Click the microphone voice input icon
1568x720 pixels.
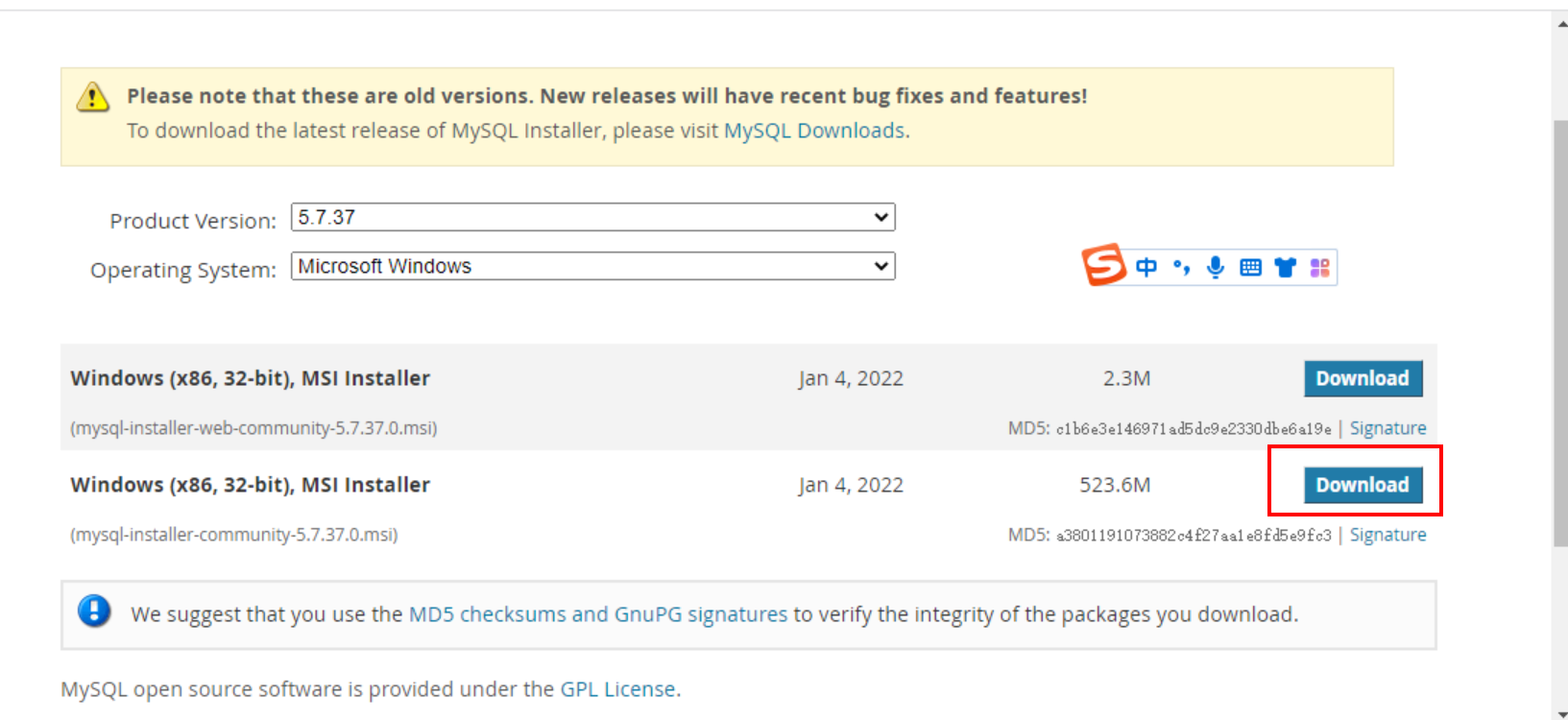[x=1216, y=267]
